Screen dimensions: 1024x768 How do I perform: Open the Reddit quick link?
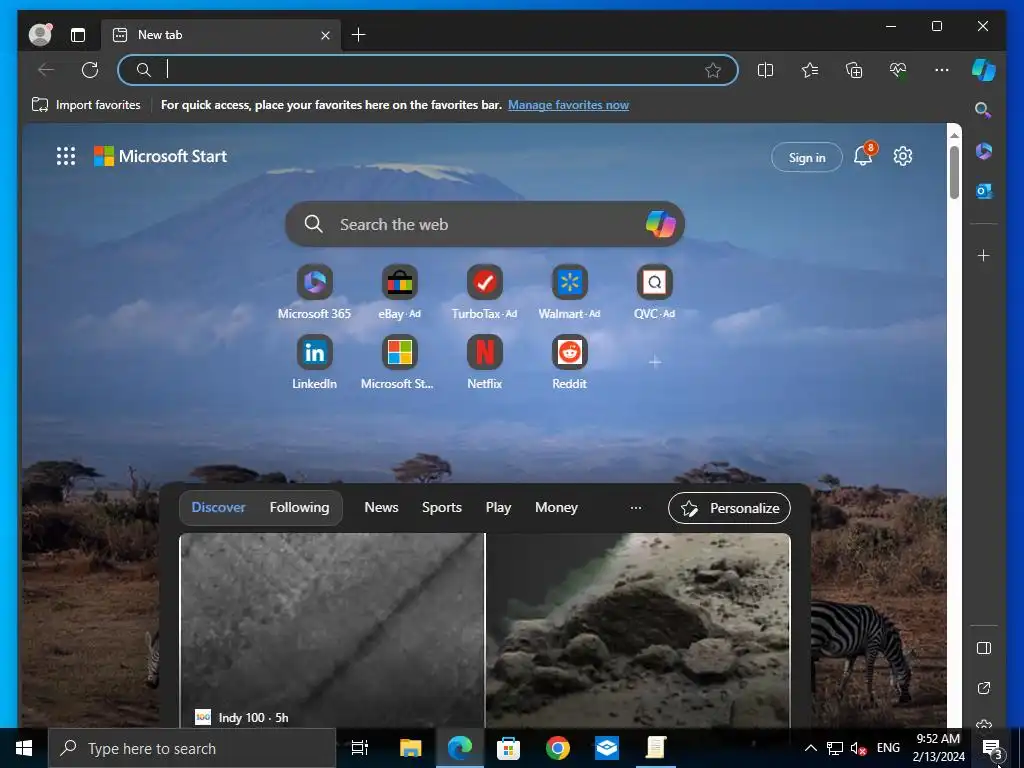569,362
